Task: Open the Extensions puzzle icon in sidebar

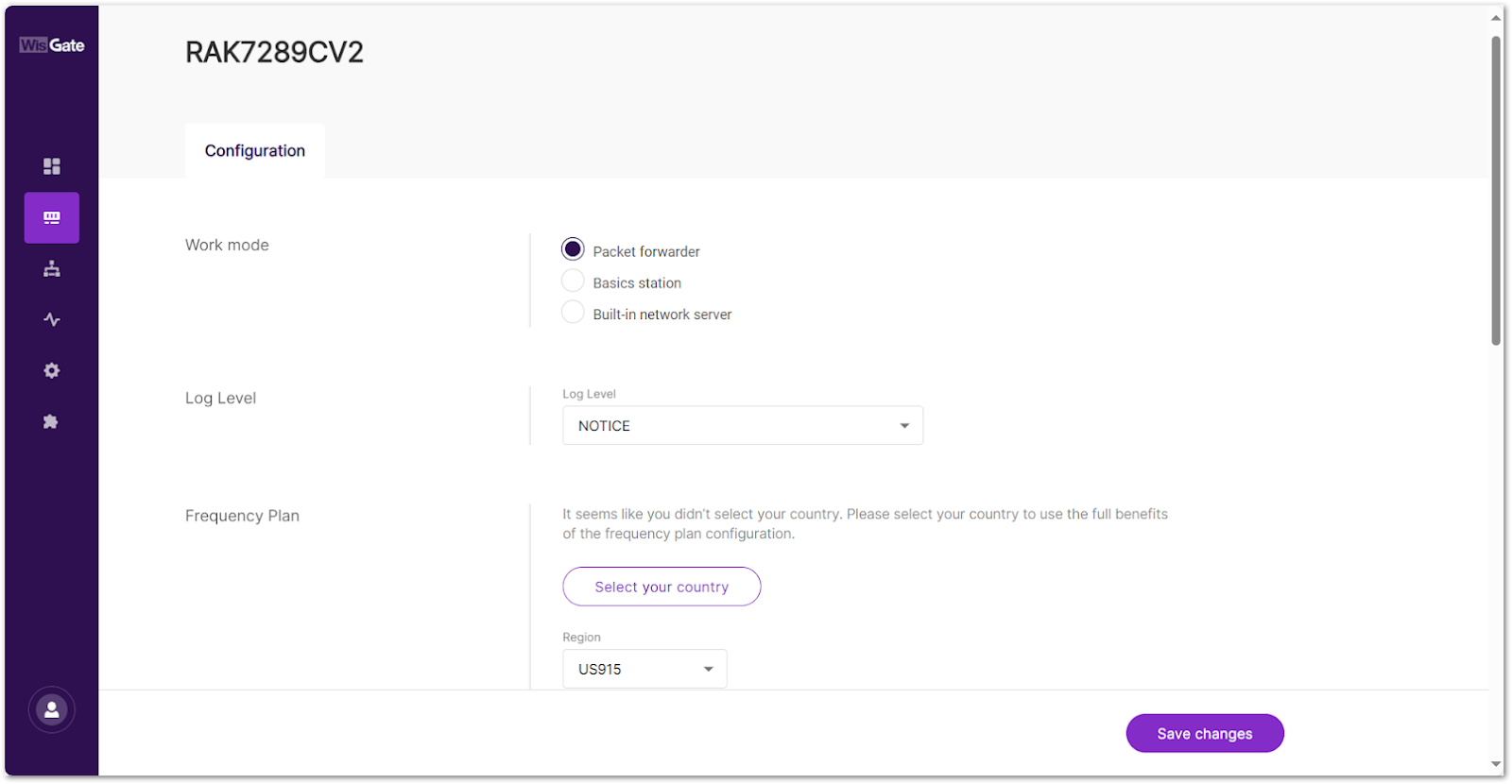Action: pyautogui.click(x=51, y=421)
